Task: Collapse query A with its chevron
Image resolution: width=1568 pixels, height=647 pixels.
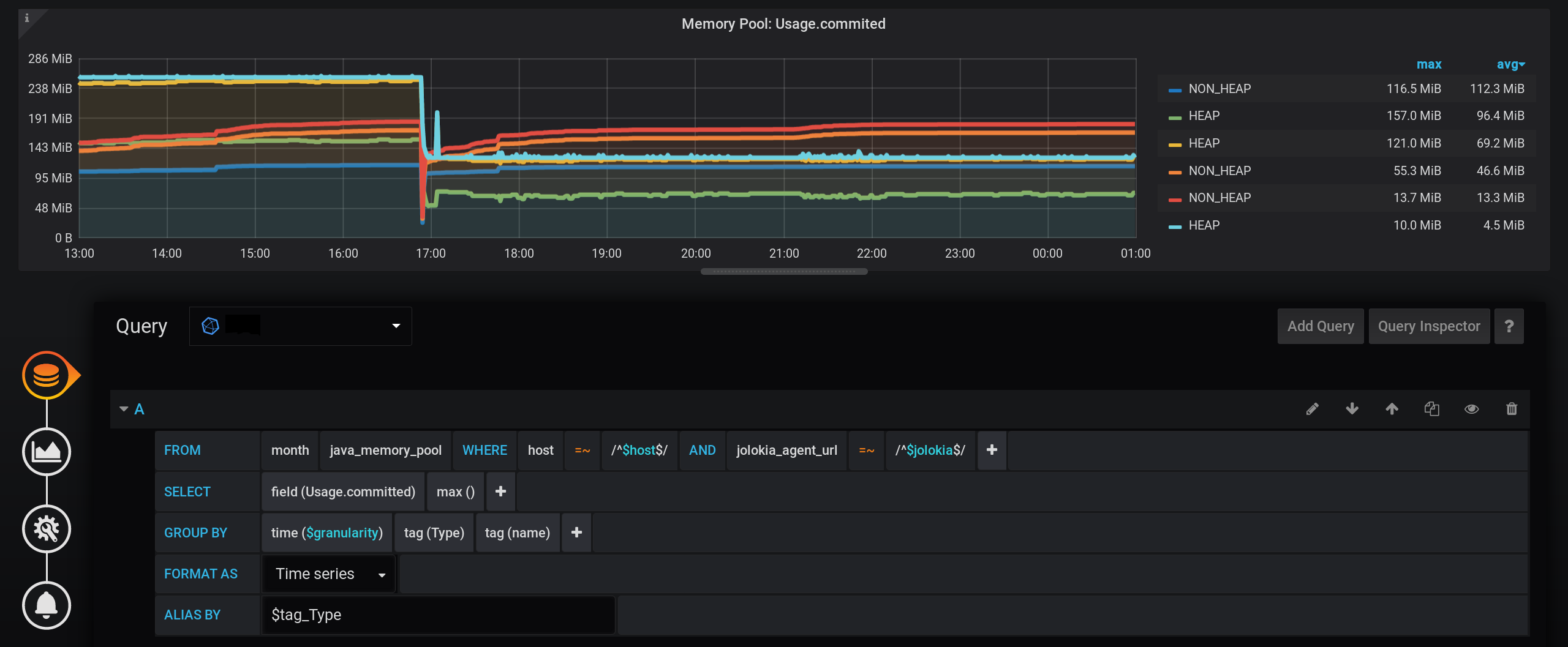Action: click(124, 408)
